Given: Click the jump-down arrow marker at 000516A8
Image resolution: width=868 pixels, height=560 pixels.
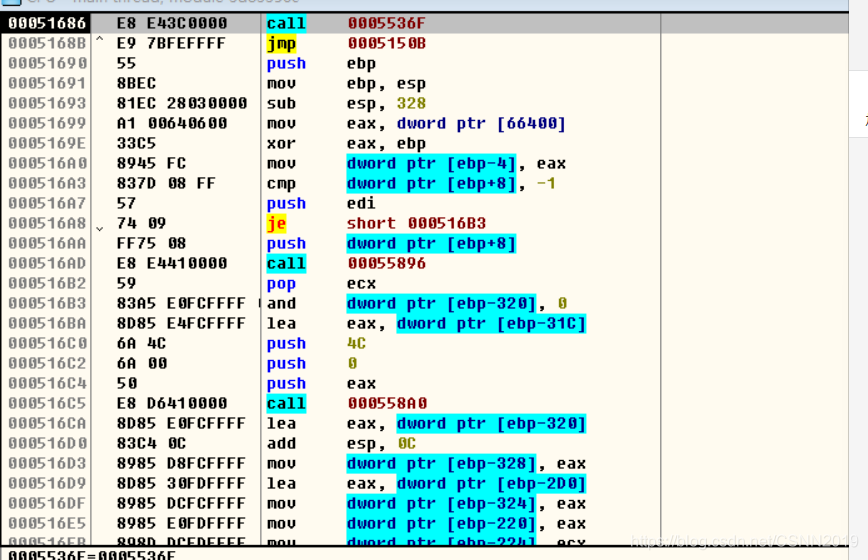Looking at the screenshot, I should pos(100,227).
